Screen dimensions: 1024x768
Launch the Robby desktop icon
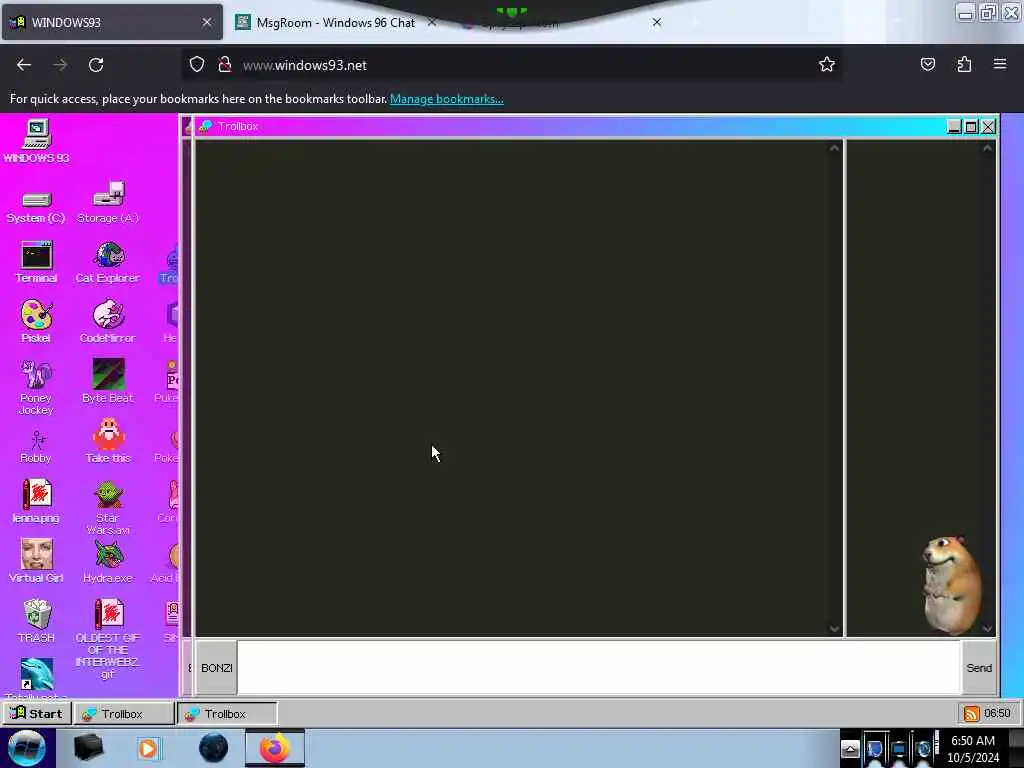[x=36, y=447]
